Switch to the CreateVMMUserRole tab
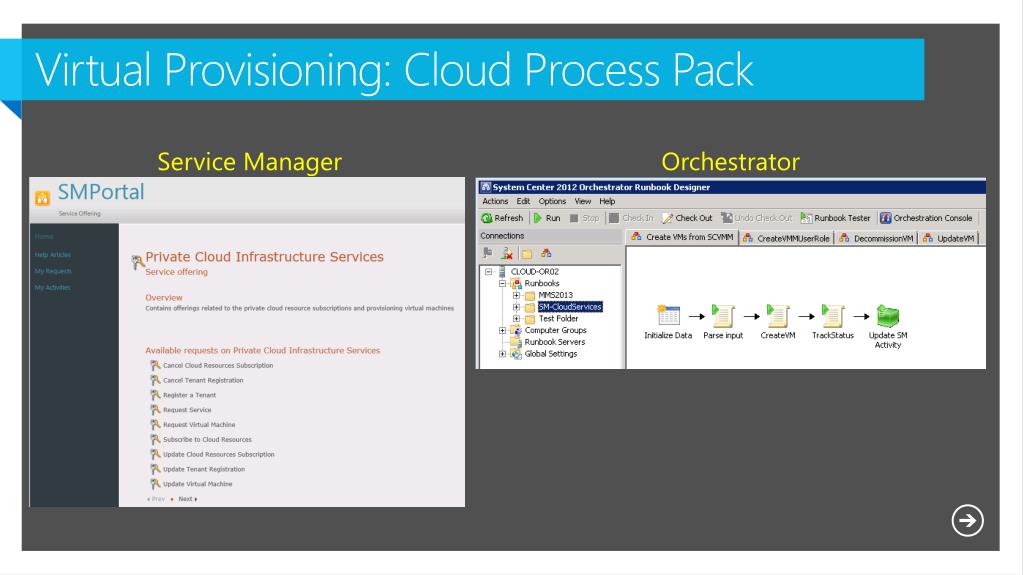This screenshot has height=575, width=1023. (x=786, y=238)
